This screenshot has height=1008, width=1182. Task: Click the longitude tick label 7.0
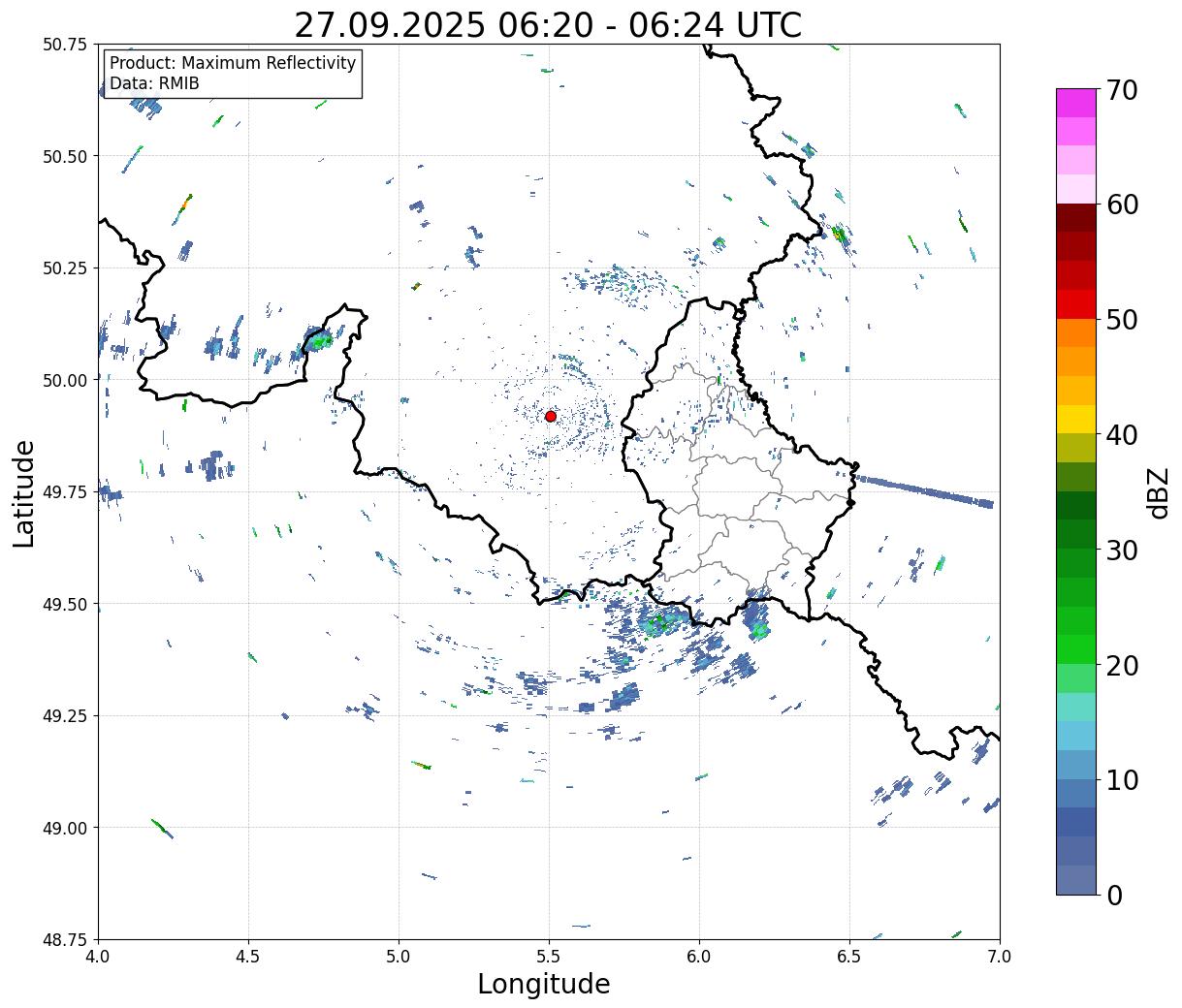click(x=1000, y=957)
